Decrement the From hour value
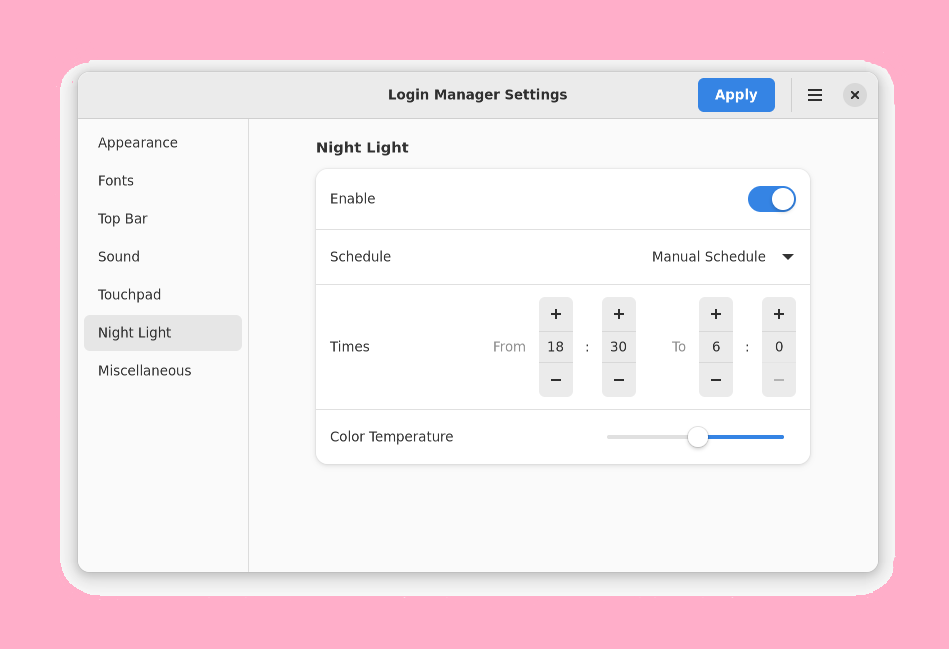This screenshot has height=649, width=949. point(556,380)
